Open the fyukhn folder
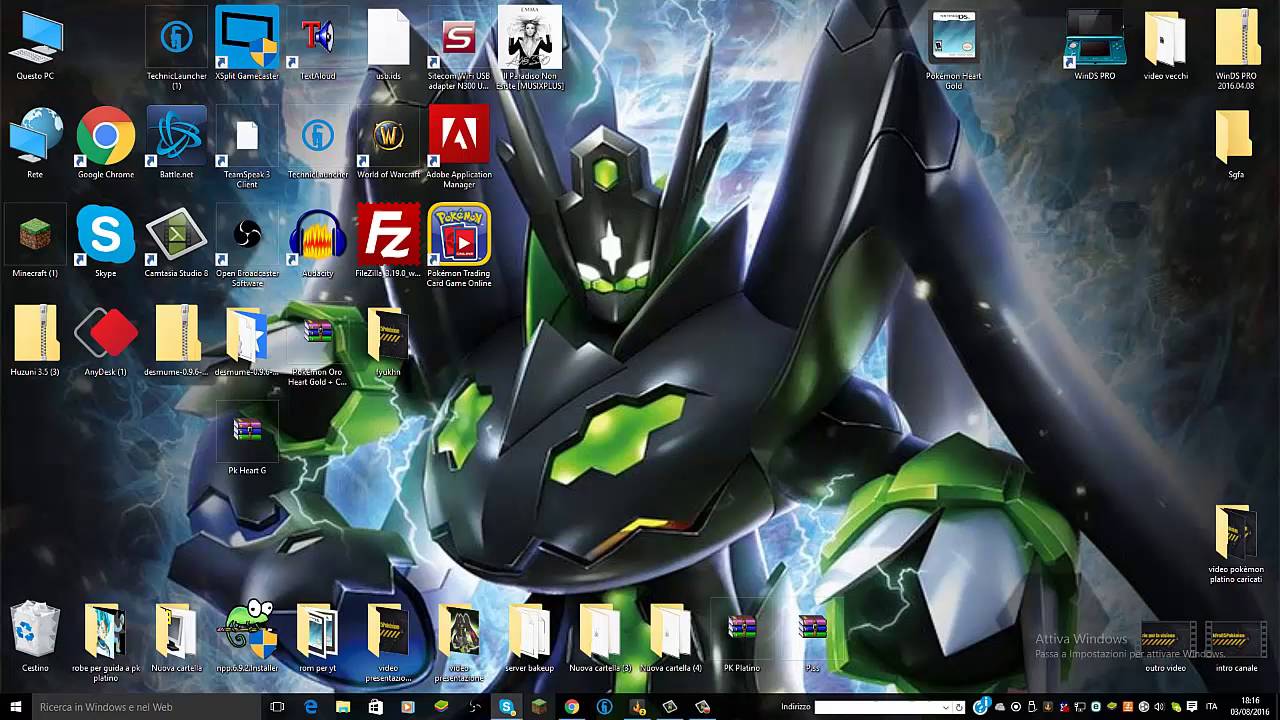The height and width of the screenshot is (720, 1280). [388, 340]
